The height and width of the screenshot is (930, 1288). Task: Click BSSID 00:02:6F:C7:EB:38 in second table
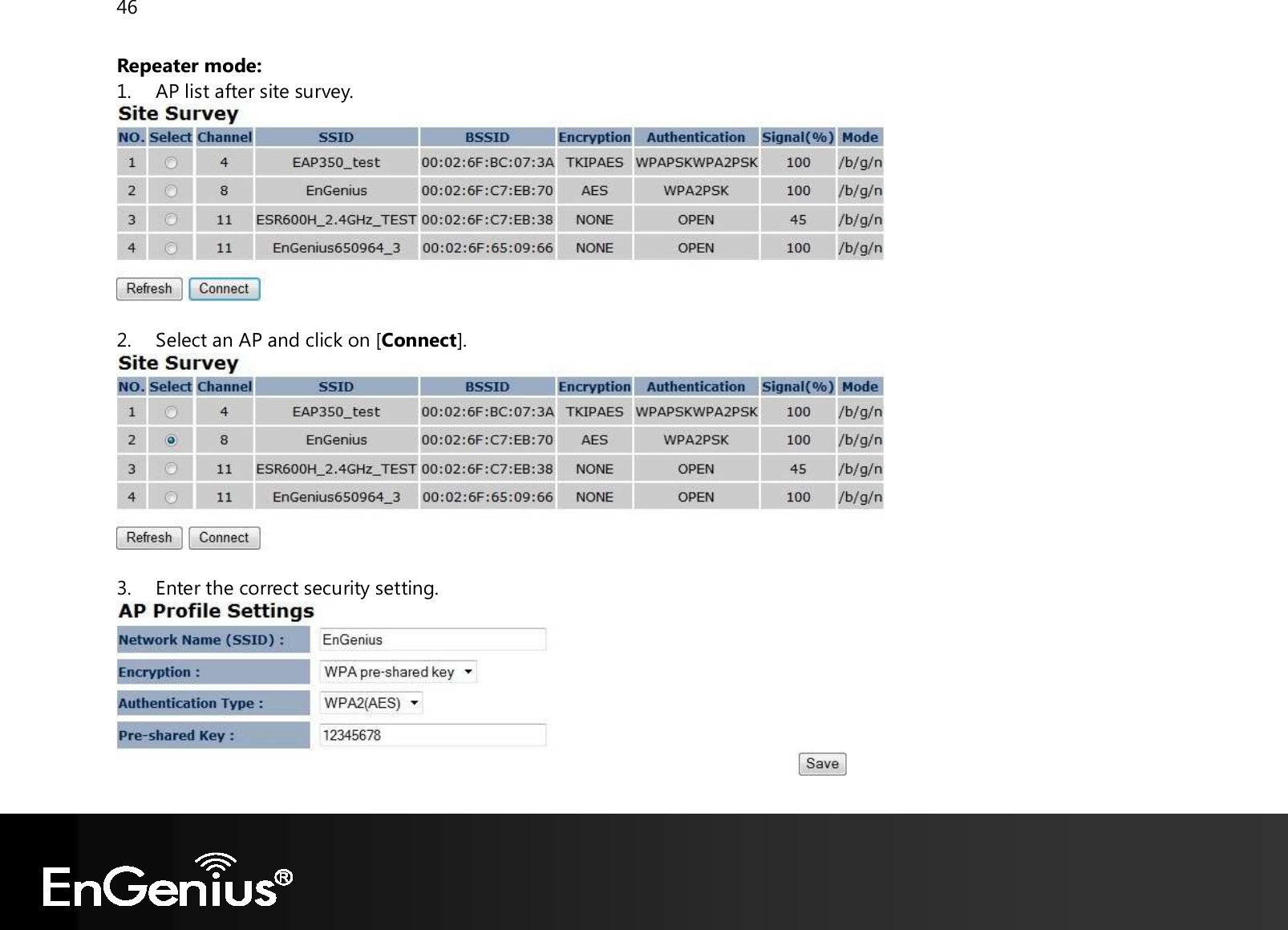pyautogui.click(x=488, y=469)
